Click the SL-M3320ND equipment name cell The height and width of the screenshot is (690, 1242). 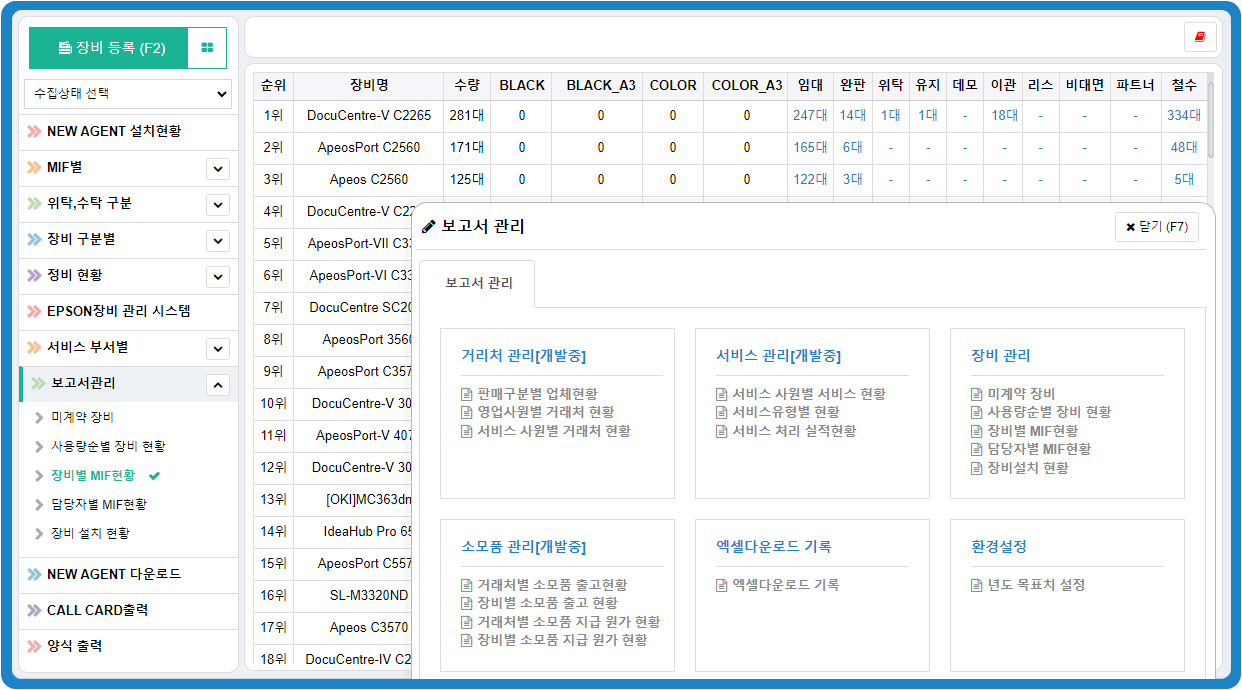(369, 595)
